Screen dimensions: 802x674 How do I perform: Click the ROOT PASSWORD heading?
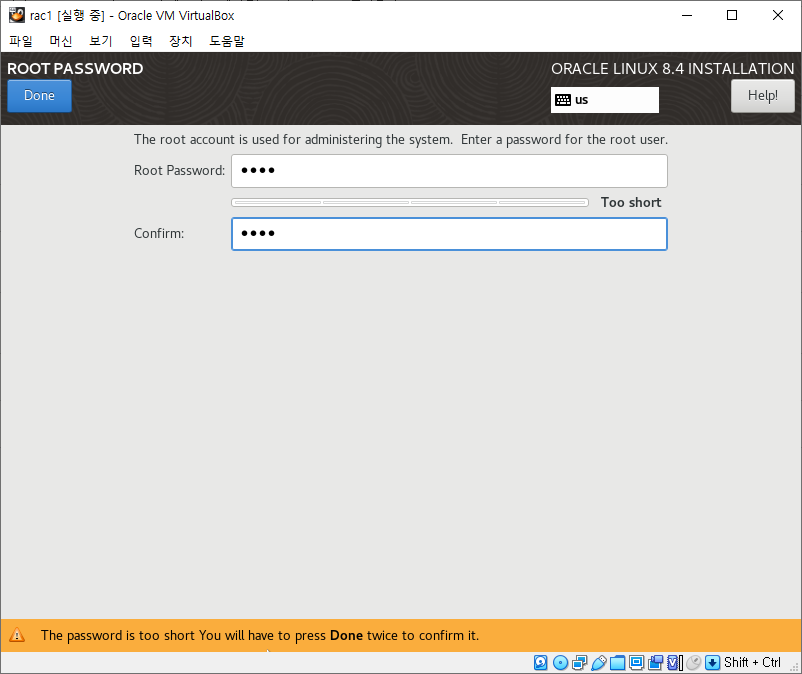(75, 69)
